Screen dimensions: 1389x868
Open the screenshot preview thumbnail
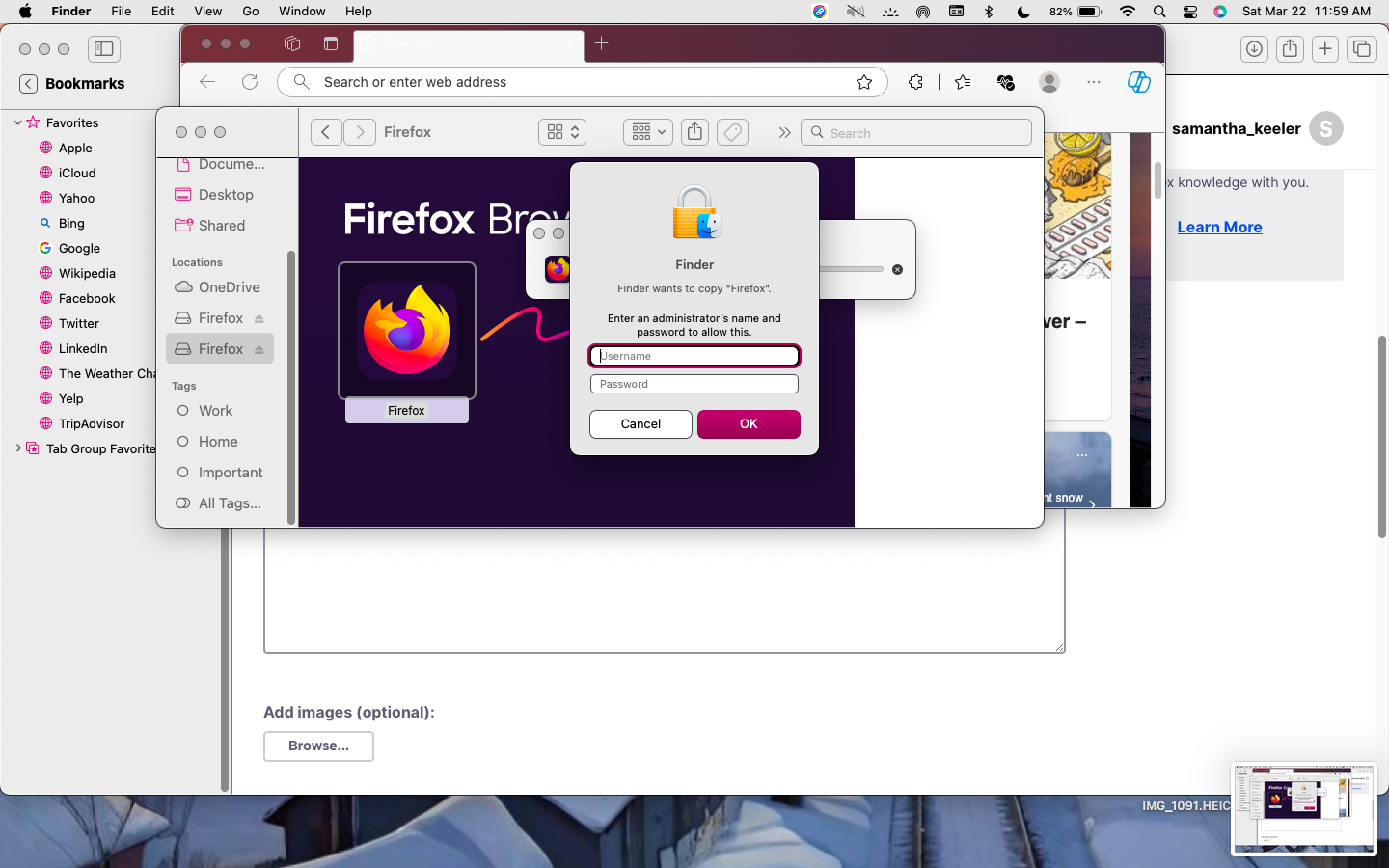[x=1303, y=809]
